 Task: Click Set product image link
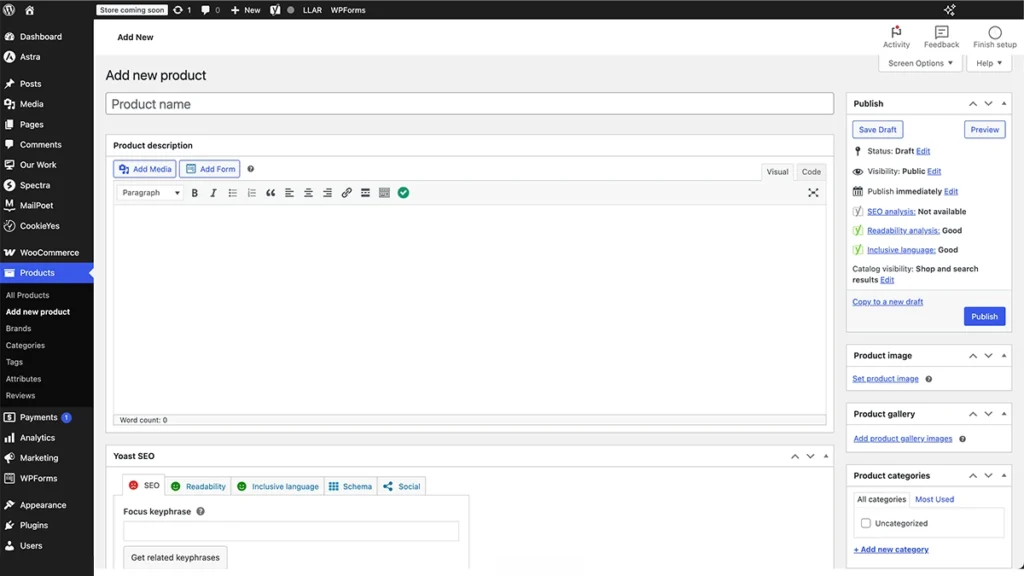(x=885, y=379)
